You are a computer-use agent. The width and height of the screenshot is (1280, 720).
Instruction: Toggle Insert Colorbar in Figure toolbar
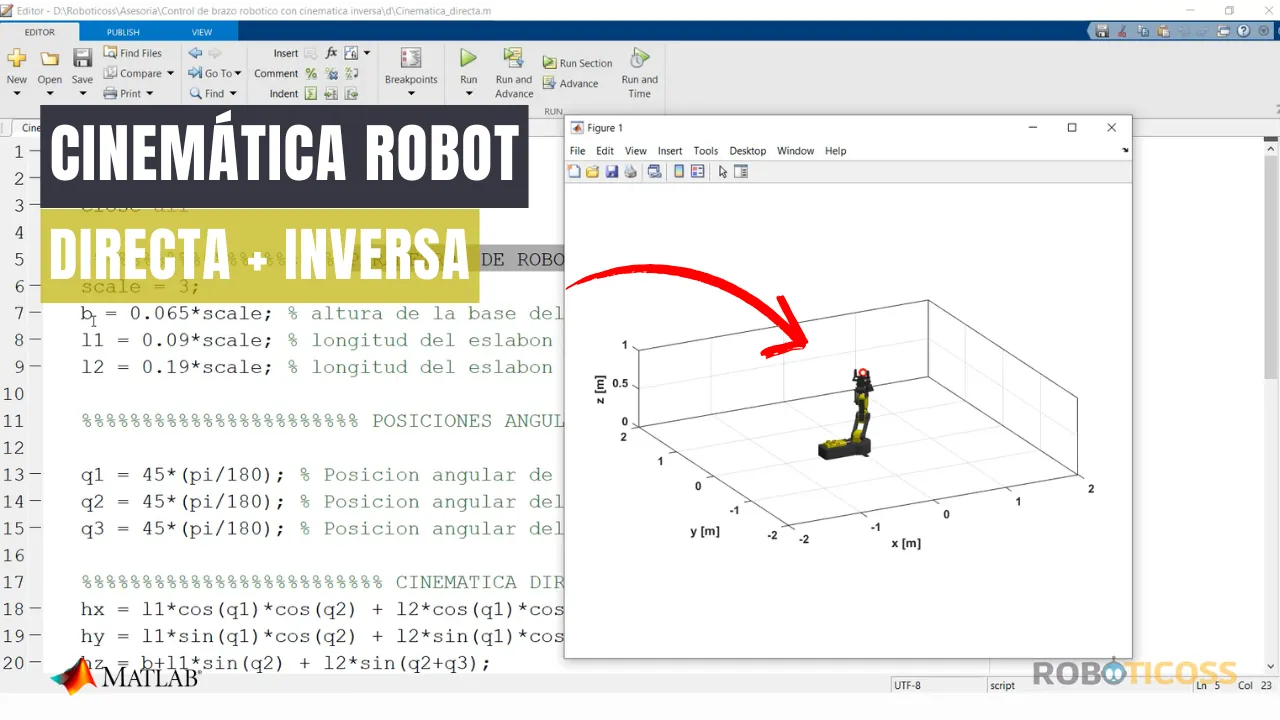pyautogui.click(x=679, y=172)
